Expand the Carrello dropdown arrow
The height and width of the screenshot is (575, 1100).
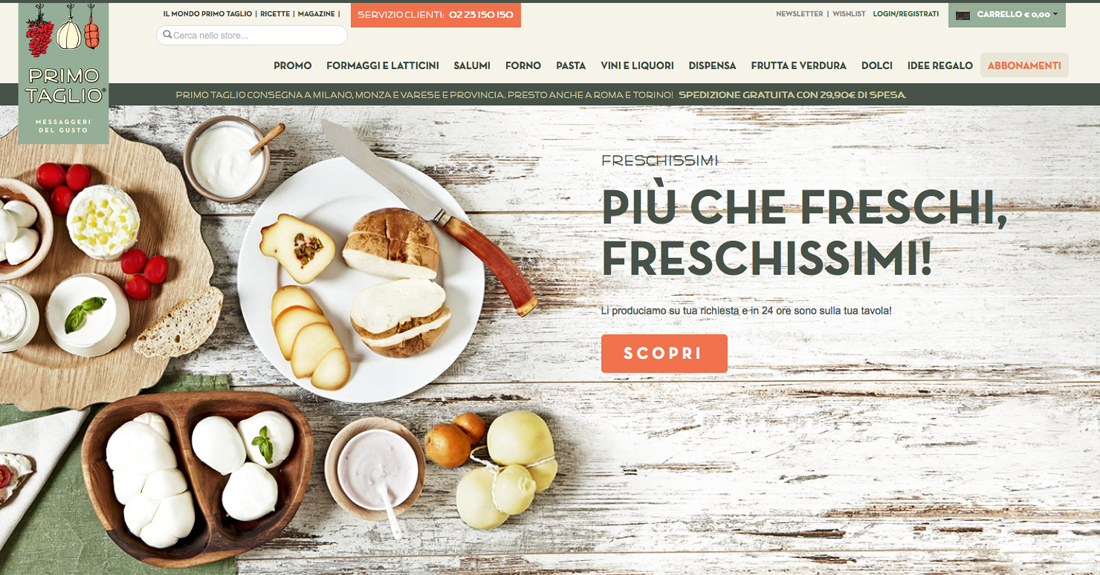(1055, 14)
